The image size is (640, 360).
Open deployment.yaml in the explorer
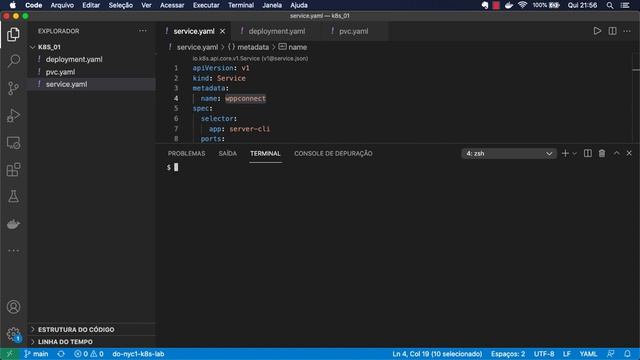tap(74, 59)
